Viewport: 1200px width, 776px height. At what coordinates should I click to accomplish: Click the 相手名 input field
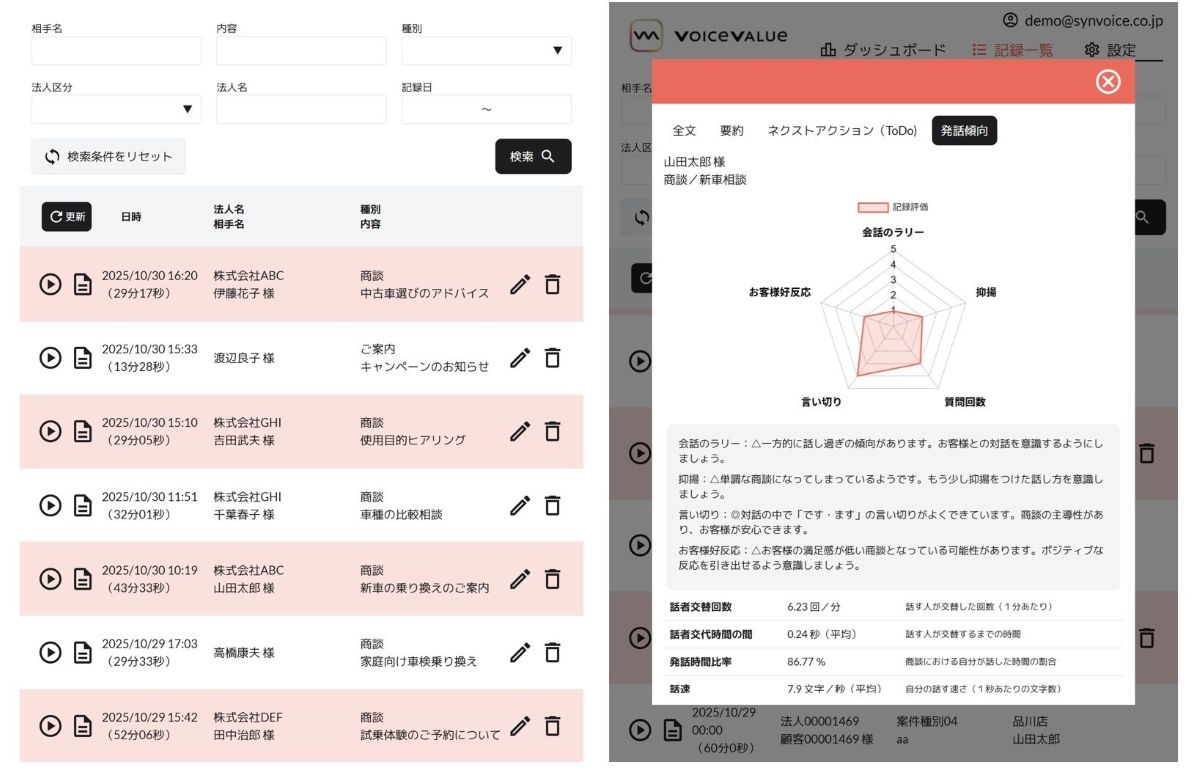pos(116,51)
